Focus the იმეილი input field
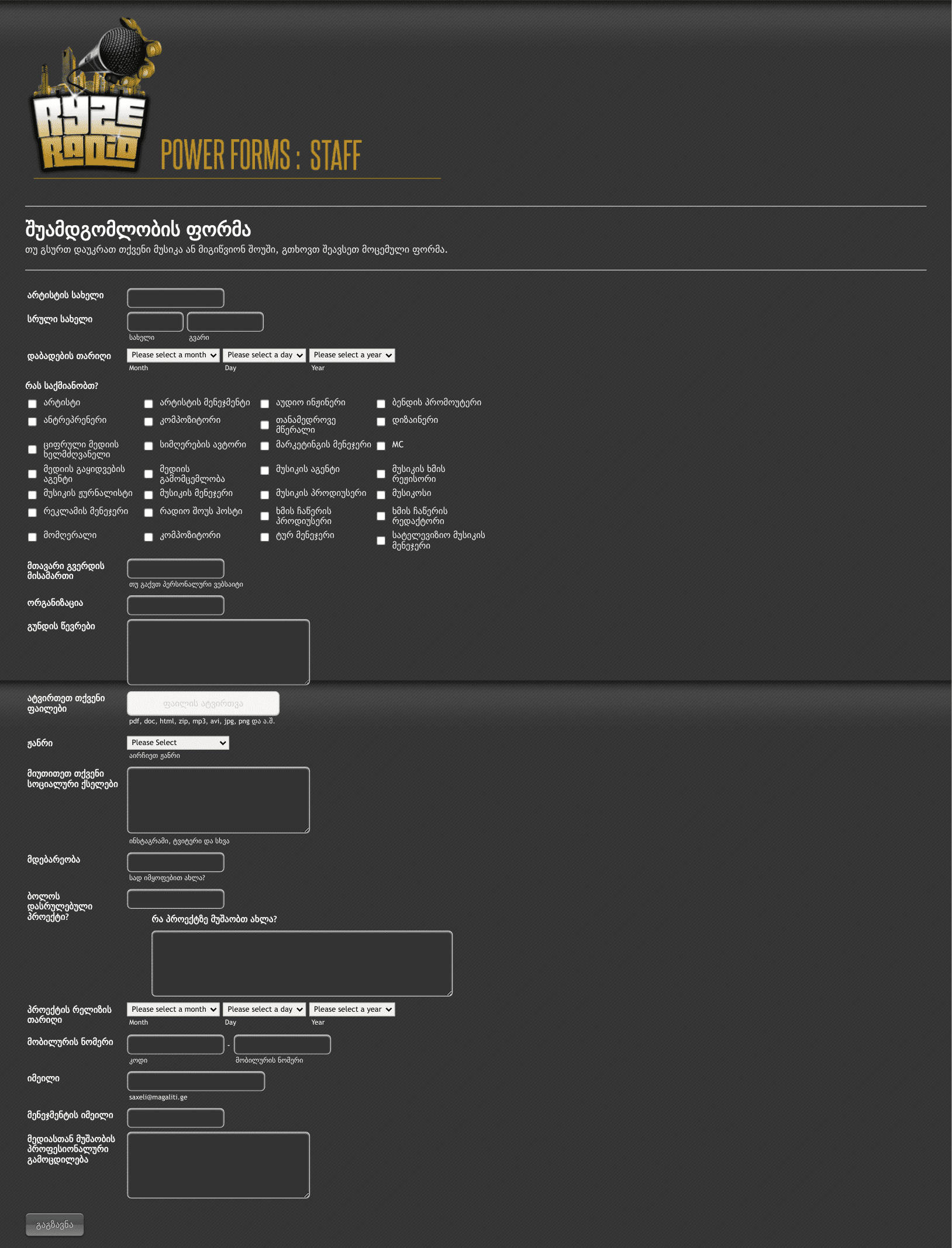The image size is (952, 1248). tap(196, 1081)
